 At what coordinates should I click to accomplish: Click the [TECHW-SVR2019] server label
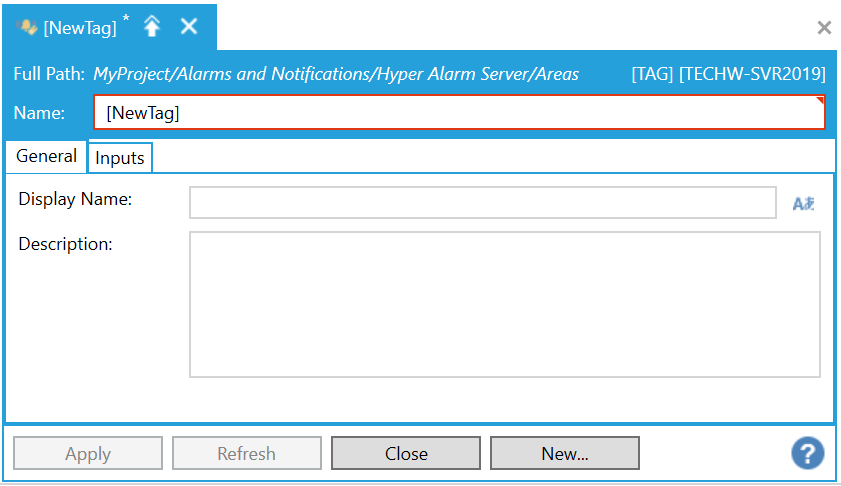752,74
